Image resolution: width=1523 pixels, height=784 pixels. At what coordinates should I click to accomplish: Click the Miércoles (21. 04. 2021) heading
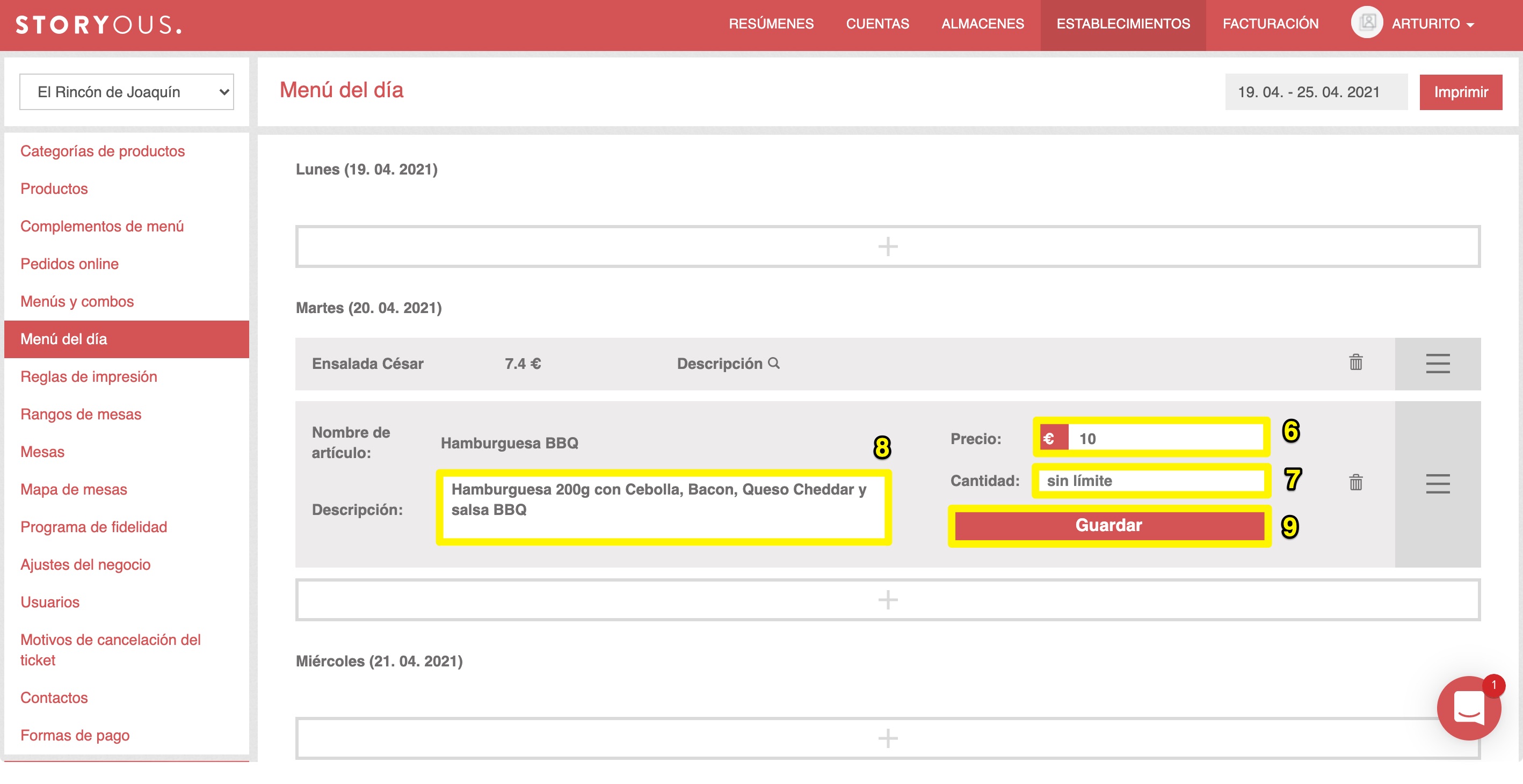pyautogui.click(x=379, y=661)
